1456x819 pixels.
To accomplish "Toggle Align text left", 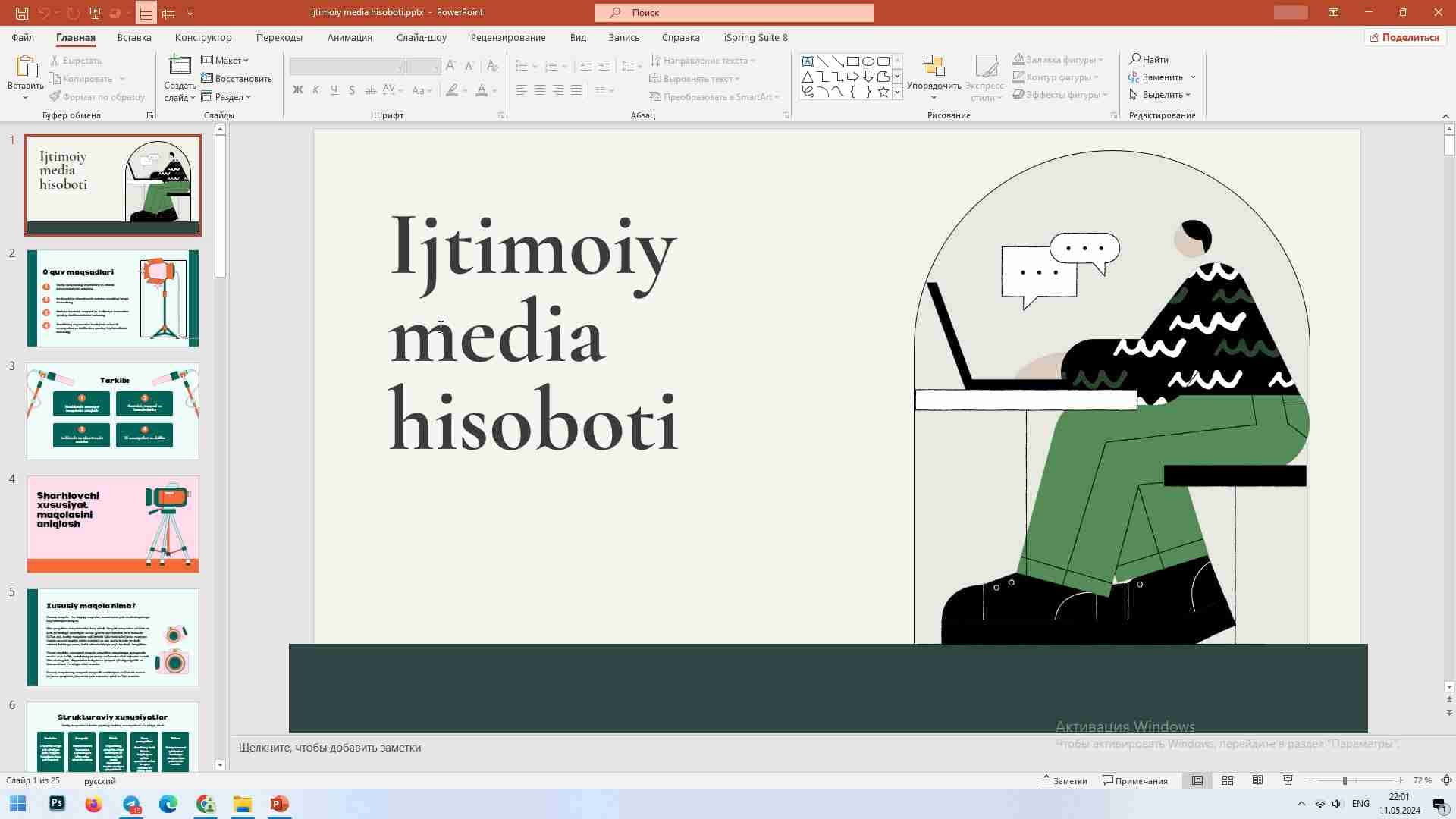I will click(x=522, y=90).
